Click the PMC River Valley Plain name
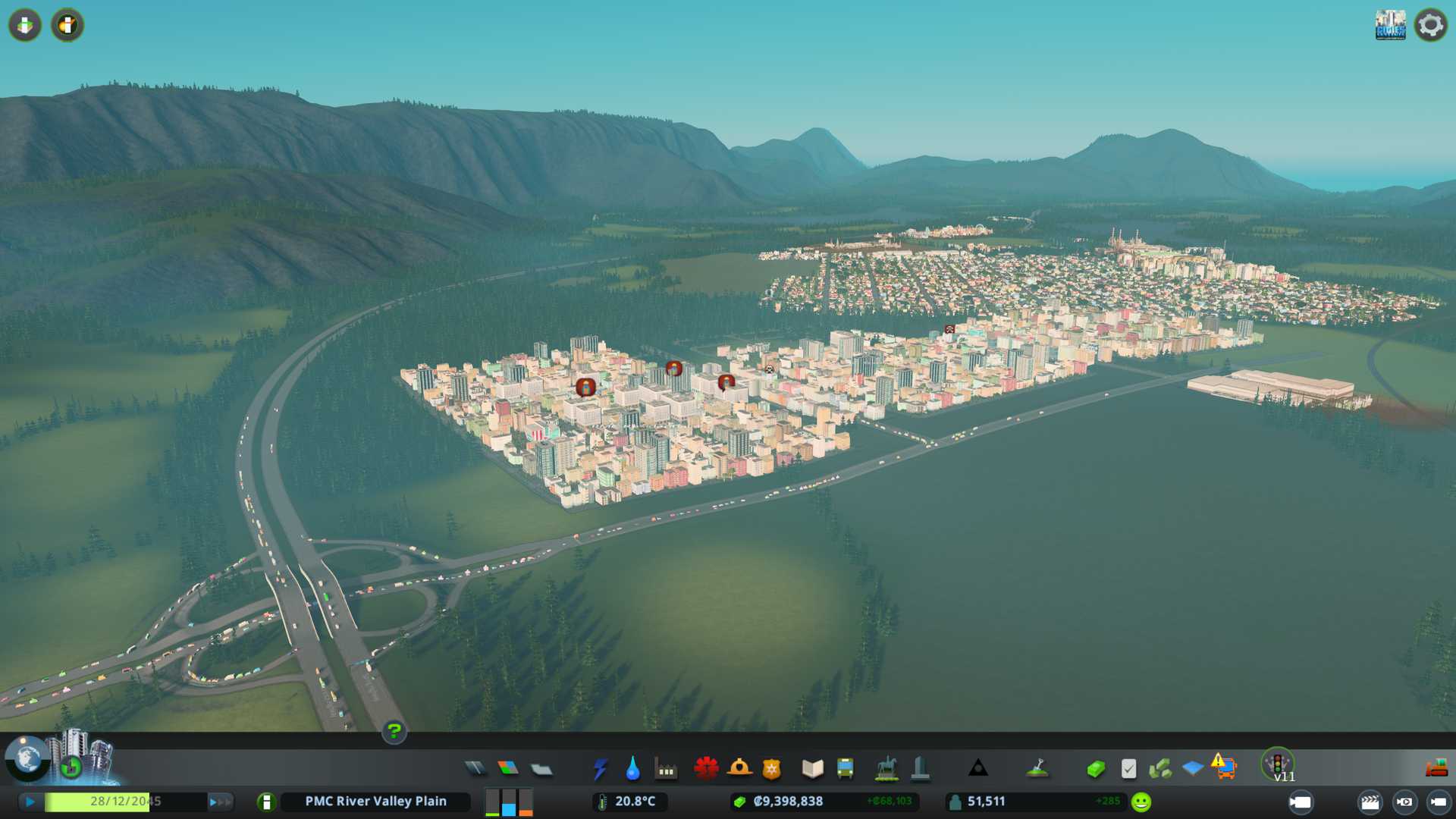The height and width of the screenshot is (819, 1456). tap(375, 802)
